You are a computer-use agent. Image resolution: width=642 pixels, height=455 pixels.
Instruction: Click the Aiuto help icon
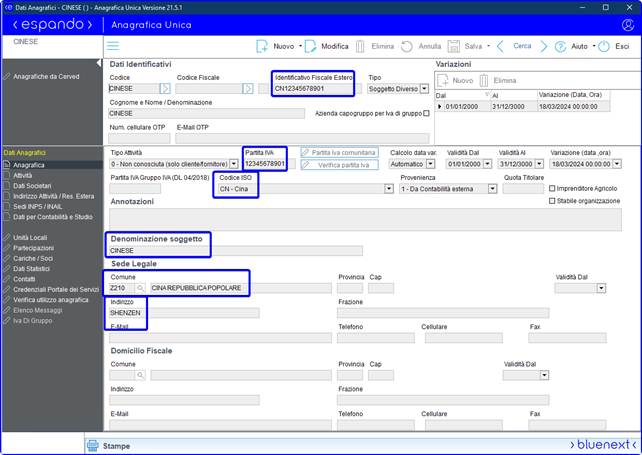click(x=560, y=46)
